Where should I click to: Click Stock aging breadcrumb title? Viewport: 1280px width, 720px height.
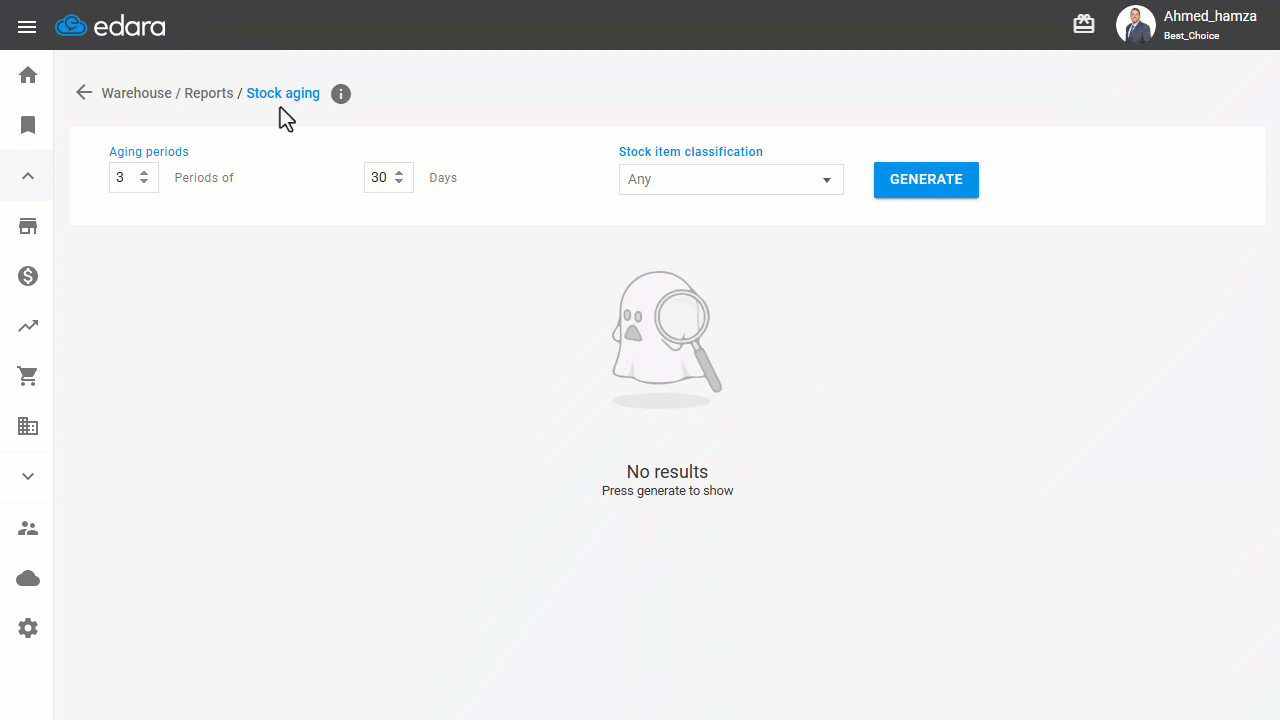click(x=283, y=93)
